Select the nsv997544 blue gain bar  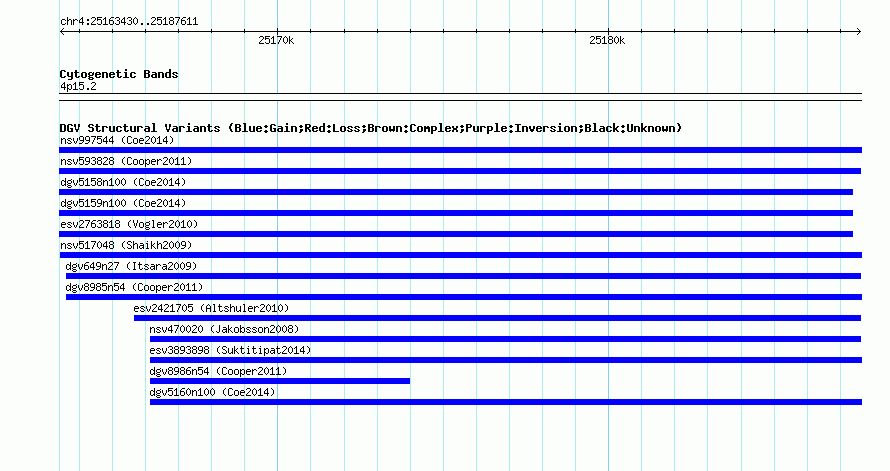pyautogui.click(x=460, y=150)
